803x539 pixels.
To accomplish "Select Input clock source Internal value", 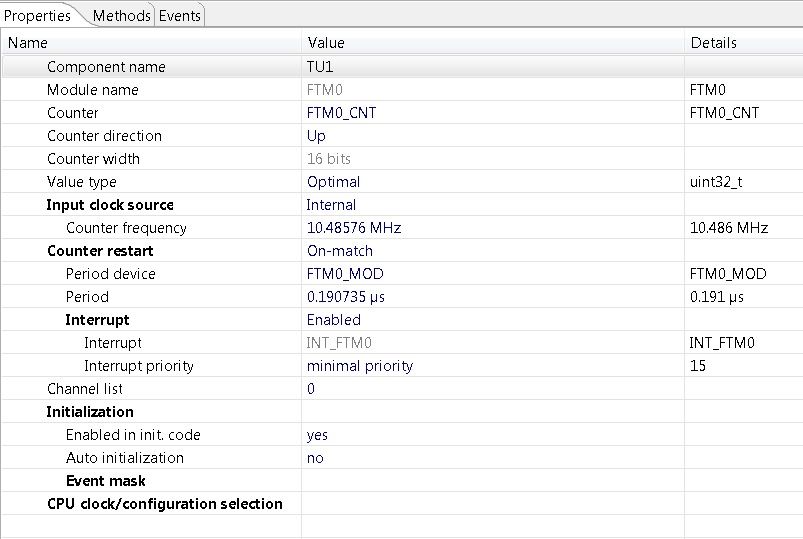I will 490,205.
